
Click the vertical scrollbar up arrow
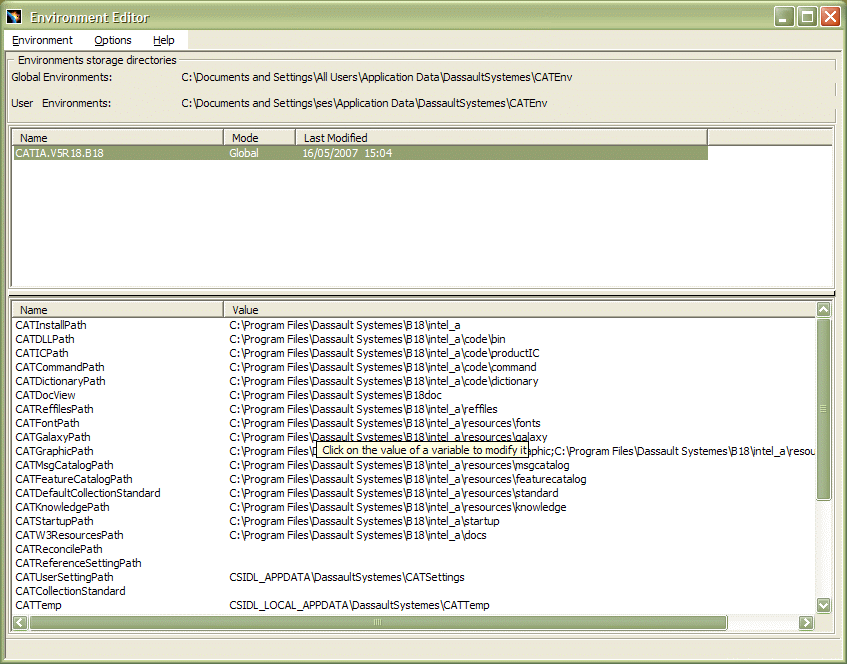823,309
